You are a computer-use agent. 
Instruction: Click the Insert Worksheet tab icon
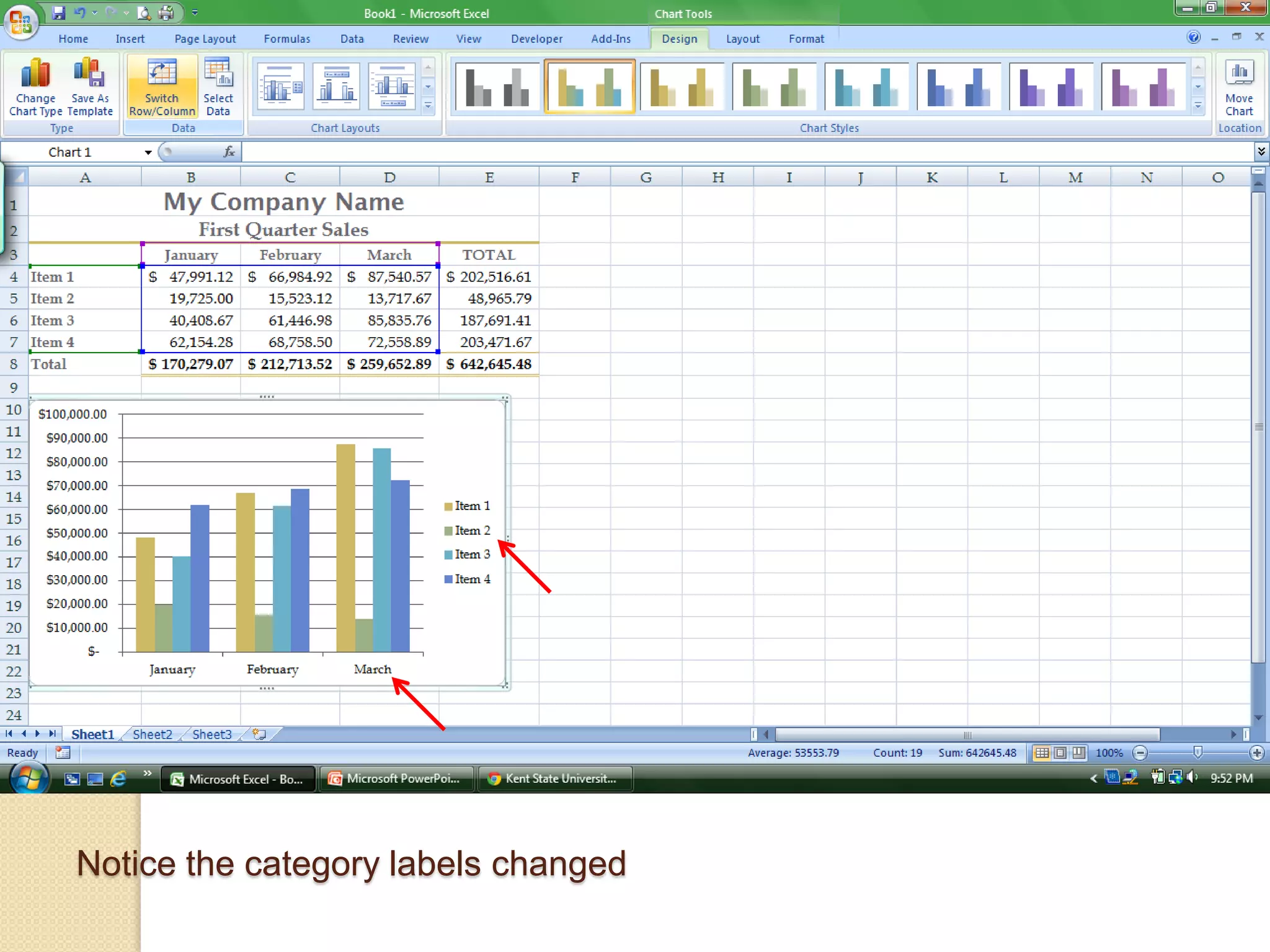coord(259,734)
